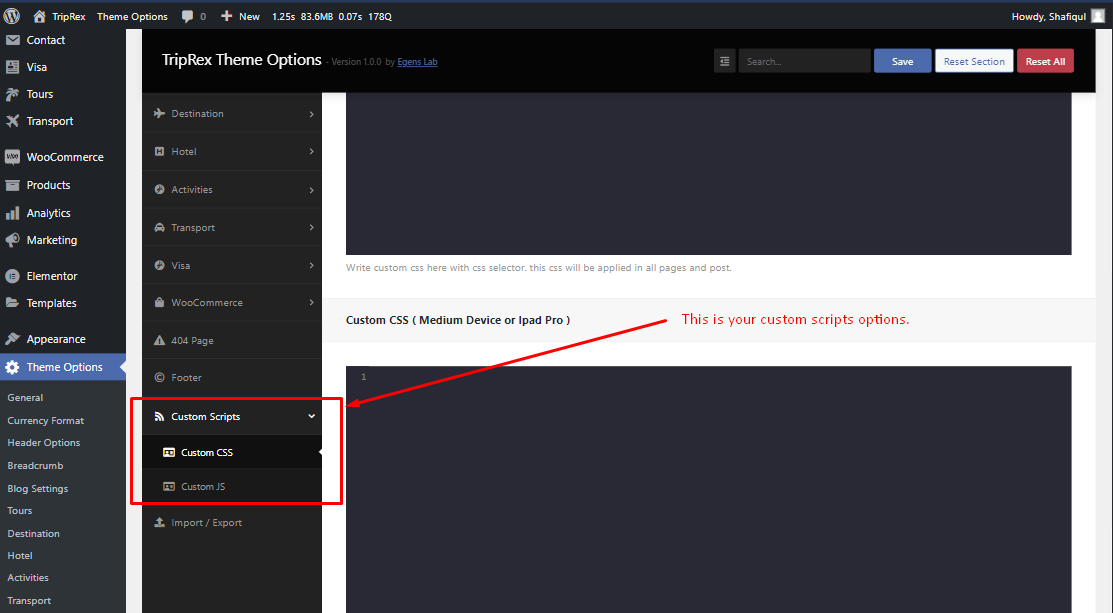Expand the Activities section chevron
The height and width of the screenshot is (613, 1113).
click(312, 190)
